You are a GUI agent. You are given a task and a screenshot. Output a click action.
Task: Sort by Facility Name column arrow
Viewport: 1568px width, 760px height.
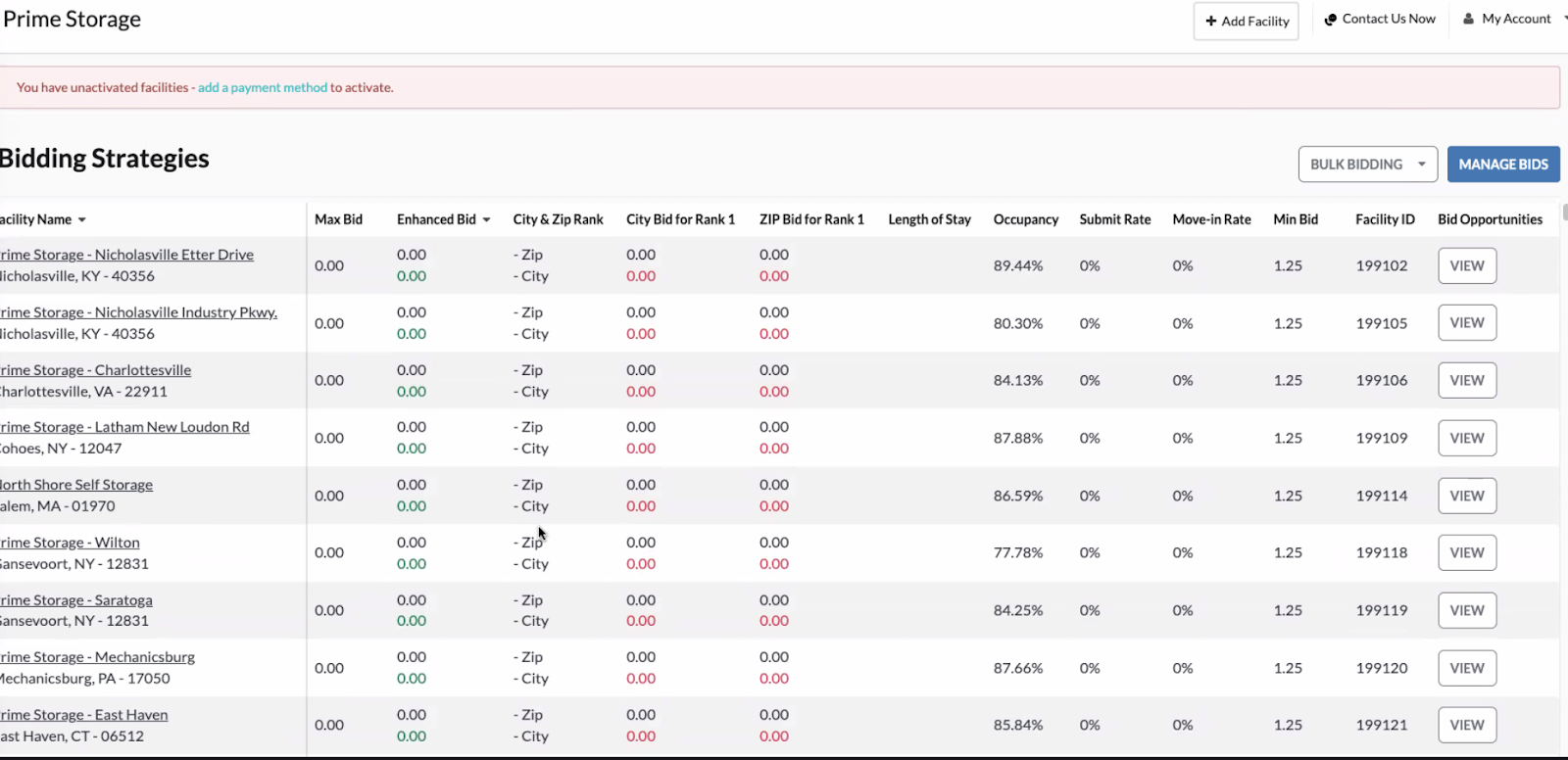pyautogui.click(x=82, y=219)
